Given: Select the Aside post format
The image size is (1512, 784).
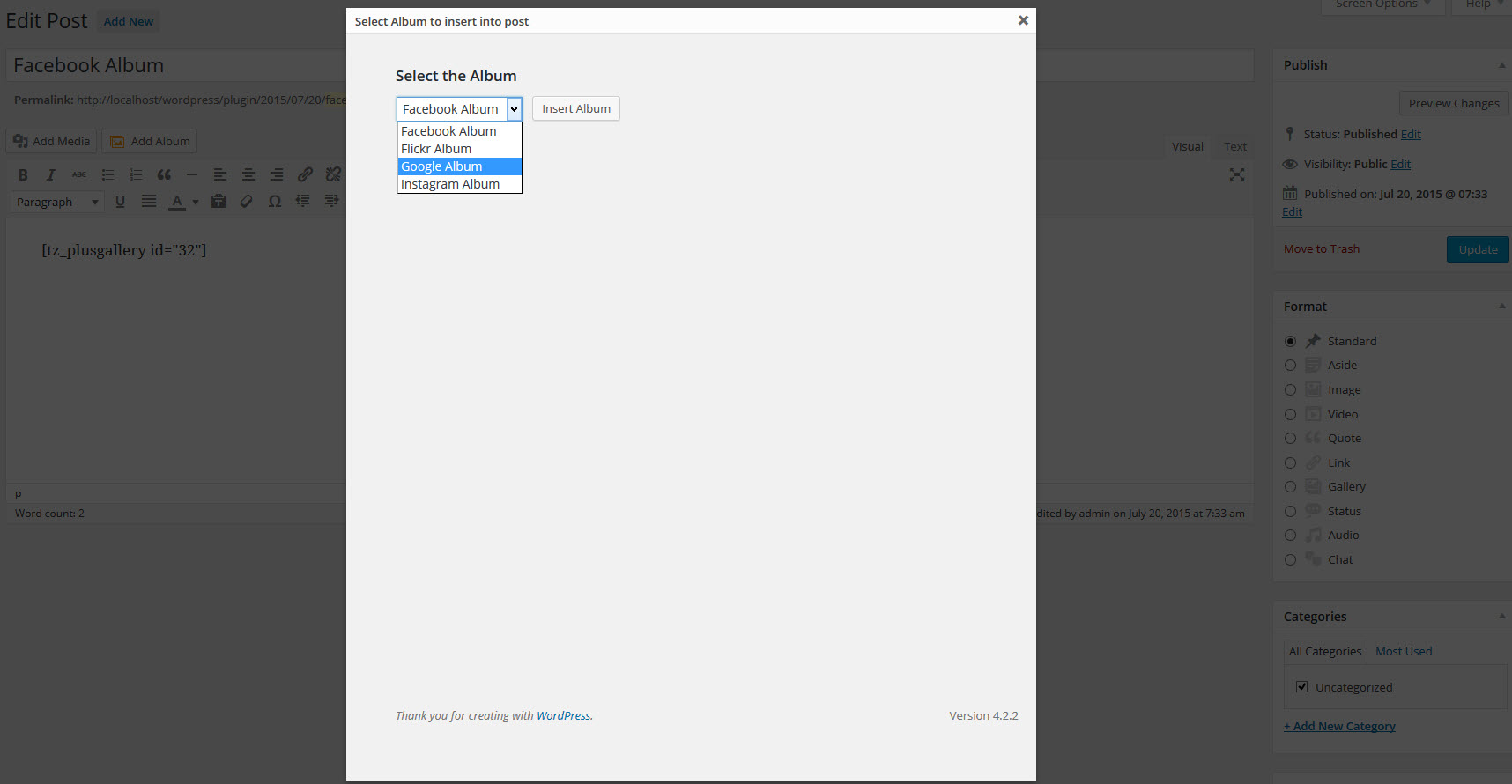Looking at the screenshot, I should (1290, 365).
